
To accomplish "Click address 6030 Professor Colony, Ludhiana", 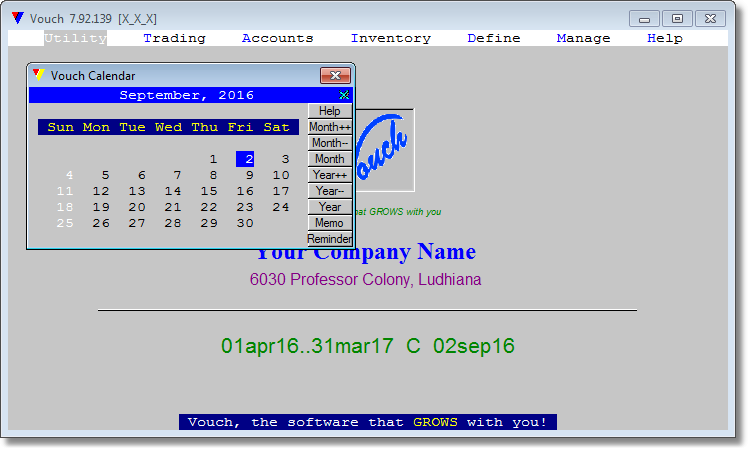I will [365, 279].
